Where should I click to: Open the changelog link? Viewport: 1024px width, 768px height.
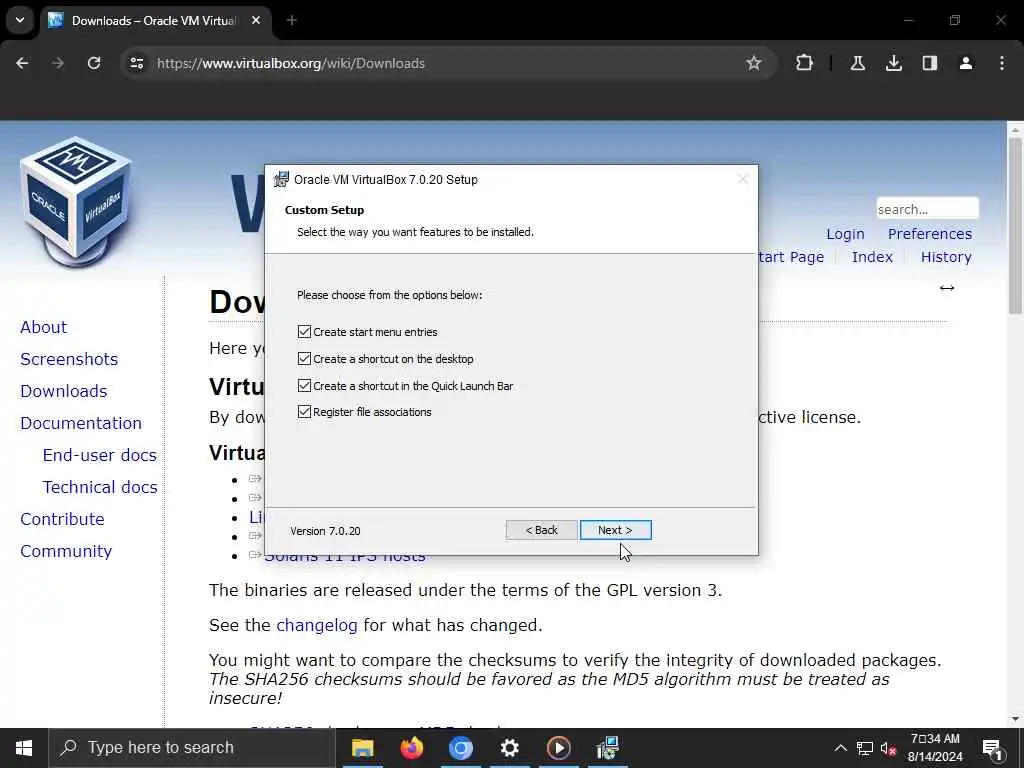tap(317, 626)
